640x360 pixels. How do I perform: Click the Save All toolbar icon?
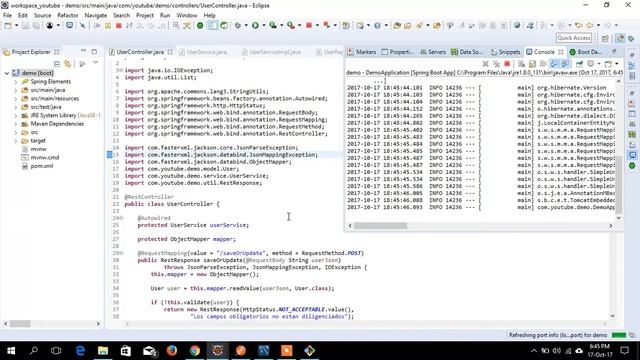(x=36, y=25)
